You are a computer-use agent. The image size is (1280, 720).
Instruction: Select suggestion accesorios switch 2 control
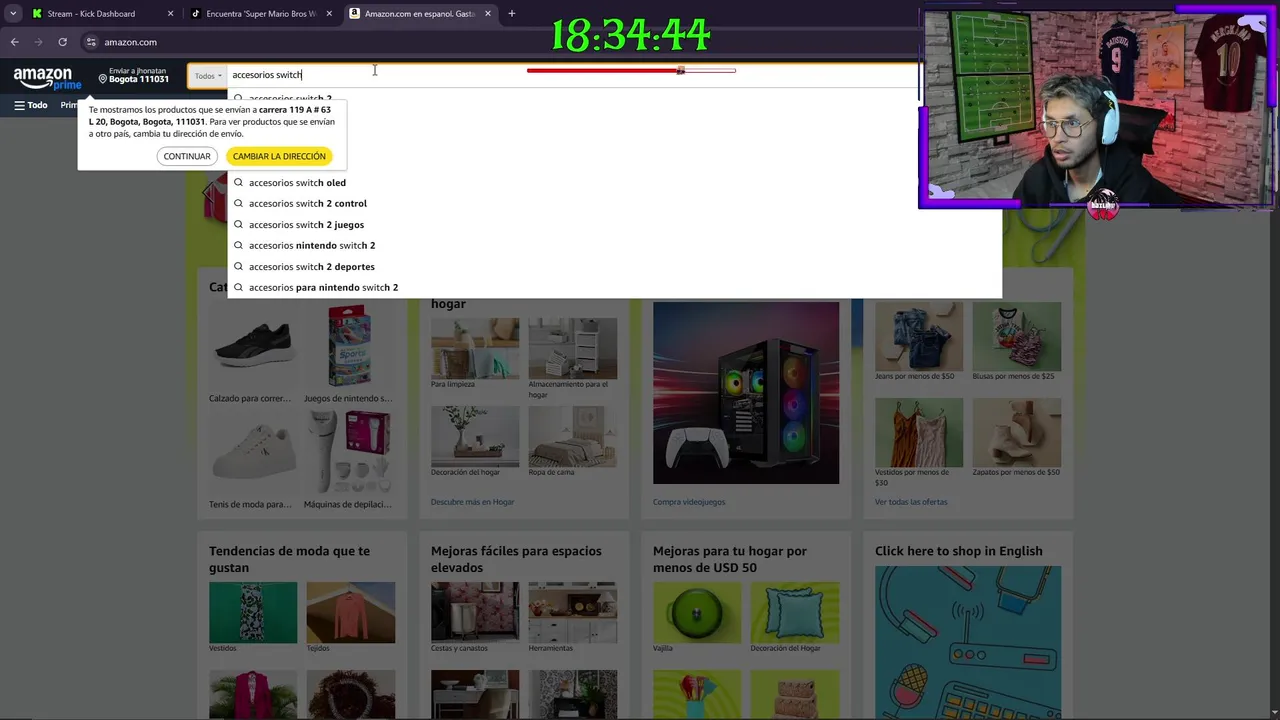click(614, 204)
